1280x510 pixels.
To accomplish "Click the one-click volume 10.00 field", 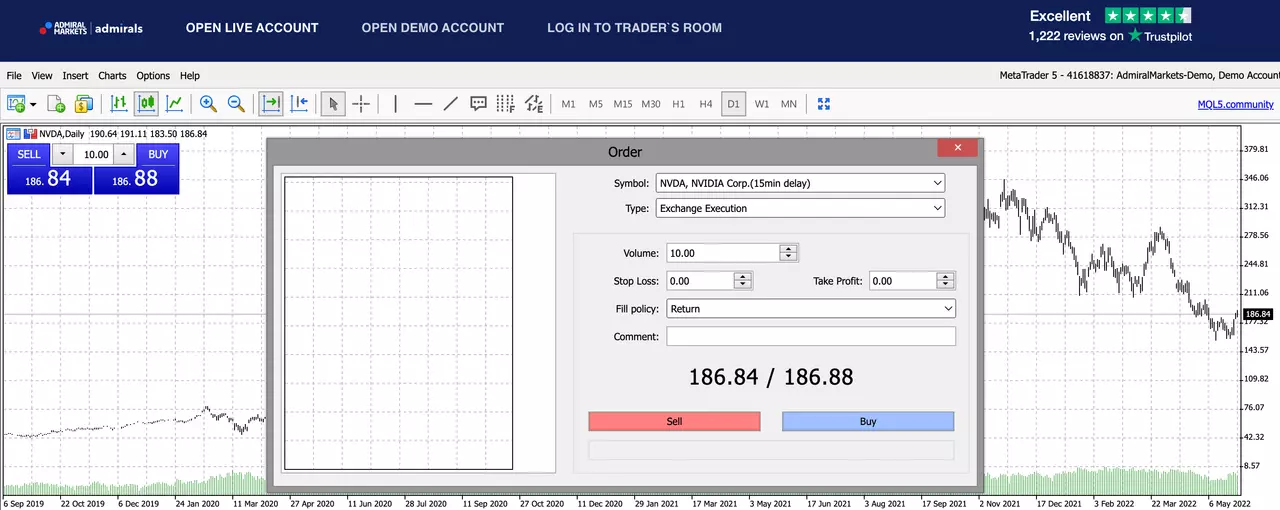I will (94, 155).
